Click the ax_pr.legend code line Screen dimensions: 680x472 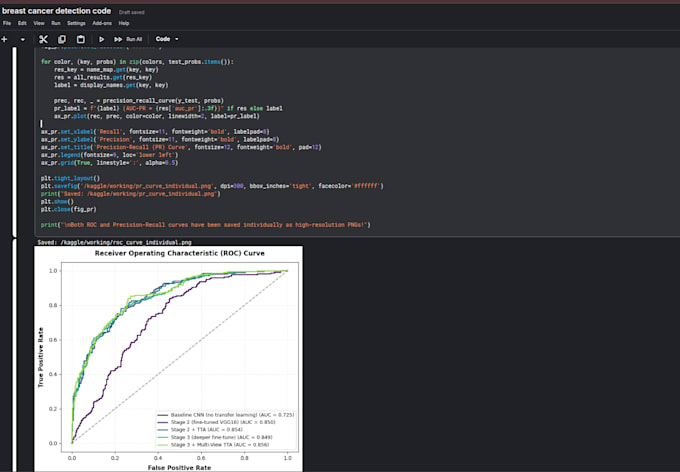pos(109,155)
